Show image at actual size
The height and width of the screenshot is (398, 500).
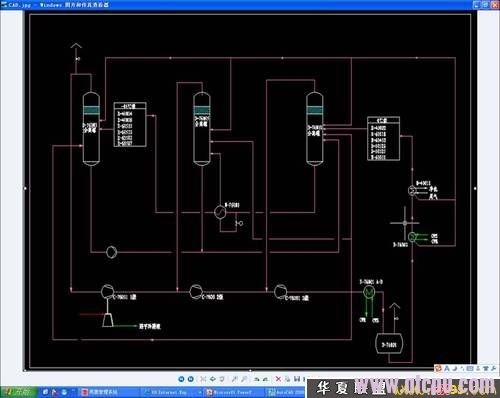coord(213,379)
